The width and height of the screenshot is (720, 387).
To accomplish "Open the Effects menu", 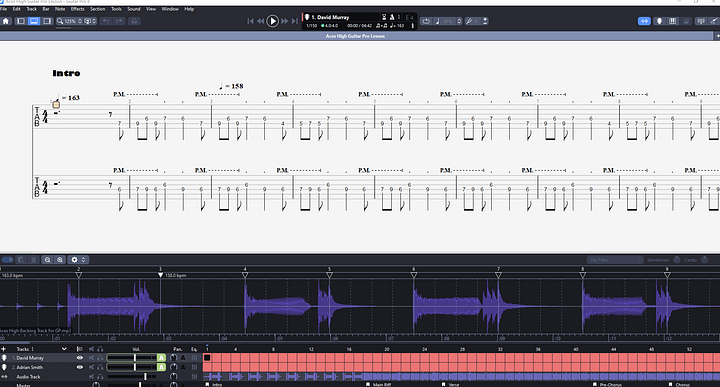I will 77,9.
